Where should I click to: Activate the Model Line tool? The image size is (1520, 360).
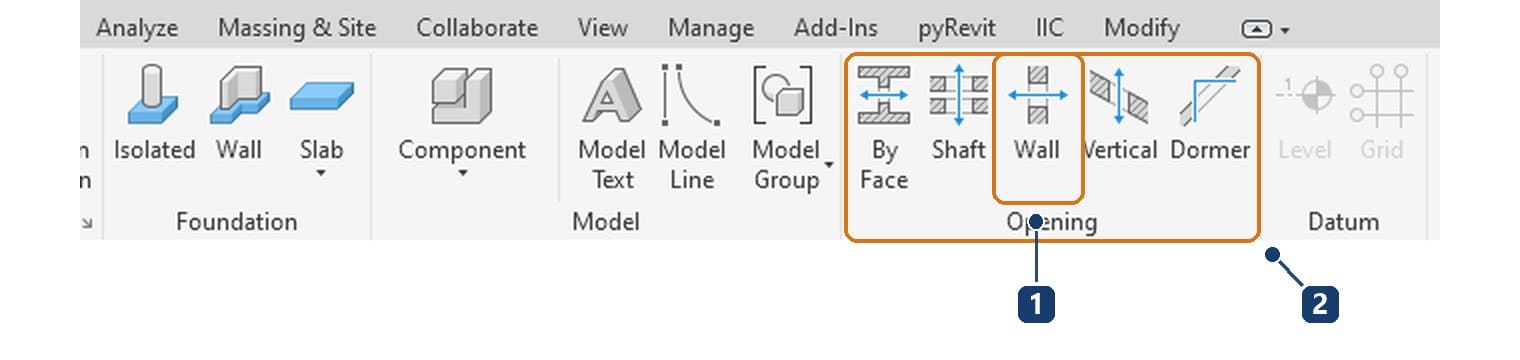pyautogui.click(x=692, y=127)
